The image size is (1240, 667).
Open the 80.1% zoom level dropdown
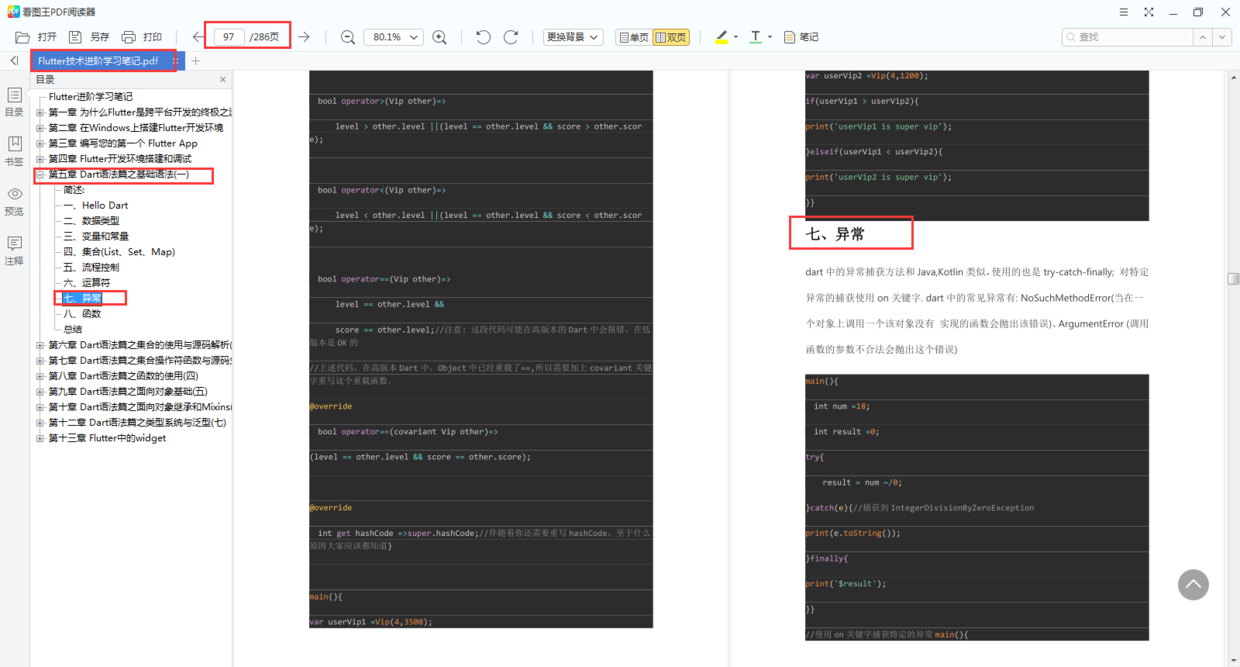[393, 37]
